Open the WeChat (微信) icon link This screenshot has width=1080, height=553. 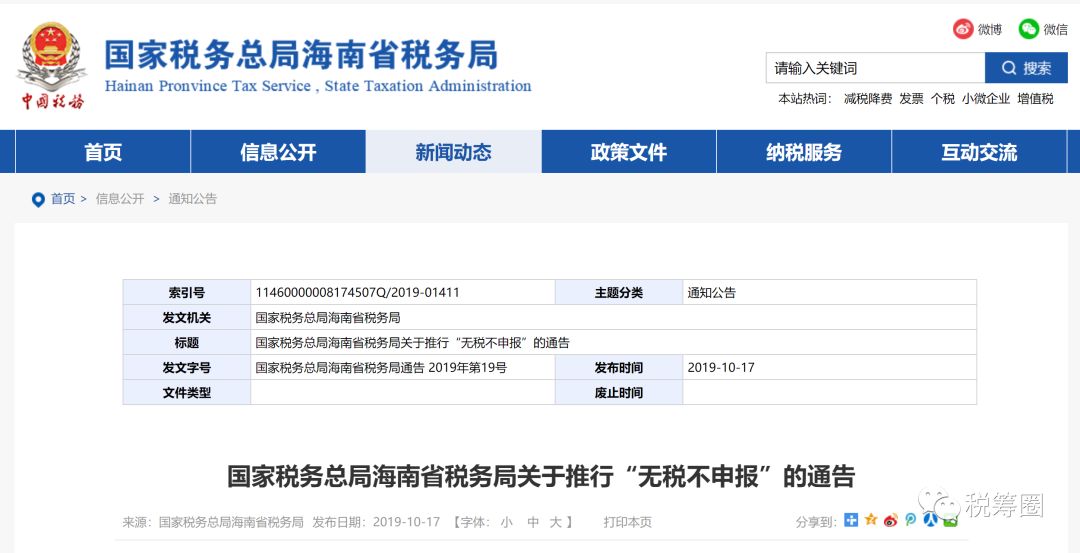click(1028, 29)
